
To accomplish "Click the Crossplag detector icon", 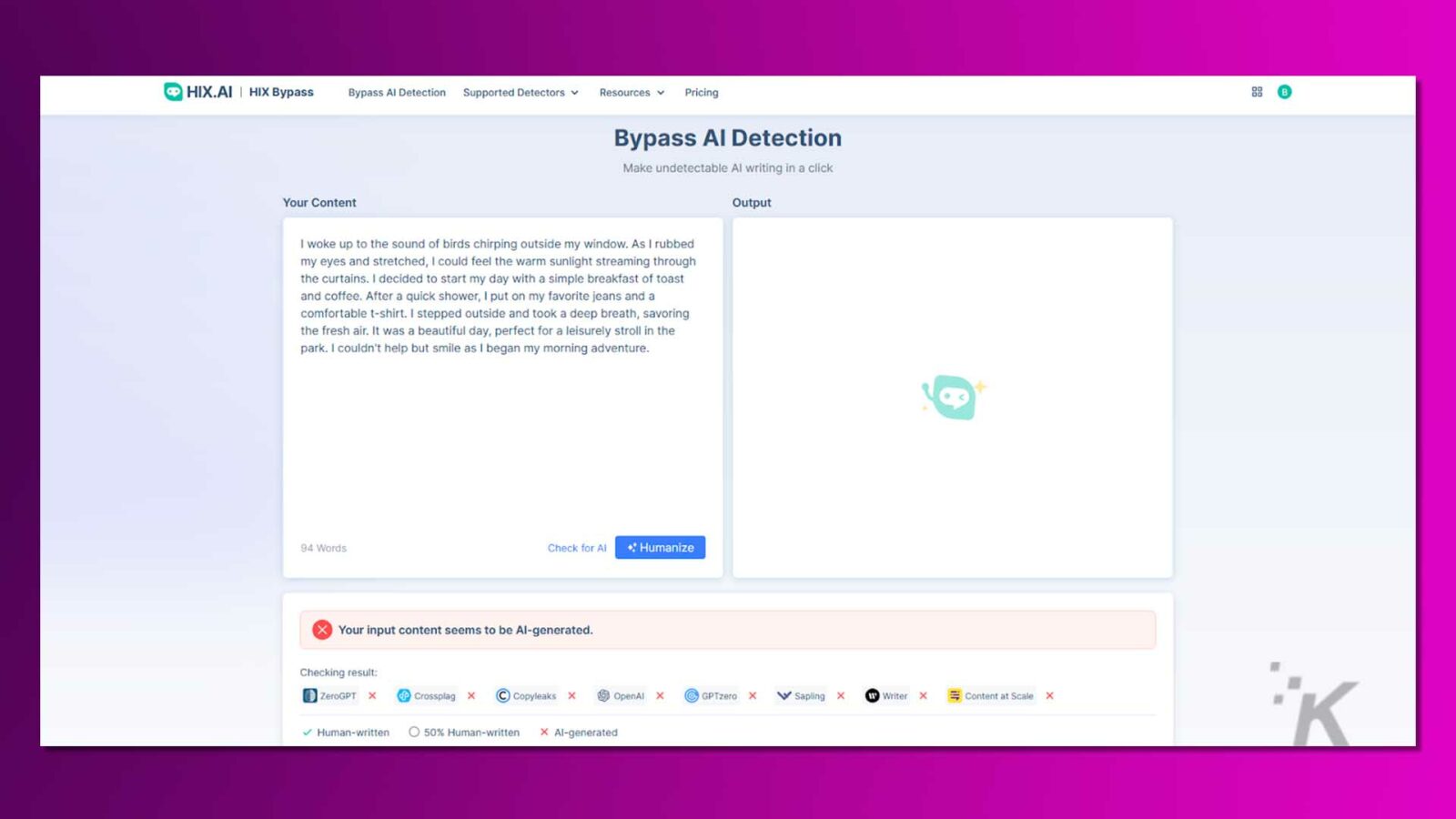I will click(404, 696).
